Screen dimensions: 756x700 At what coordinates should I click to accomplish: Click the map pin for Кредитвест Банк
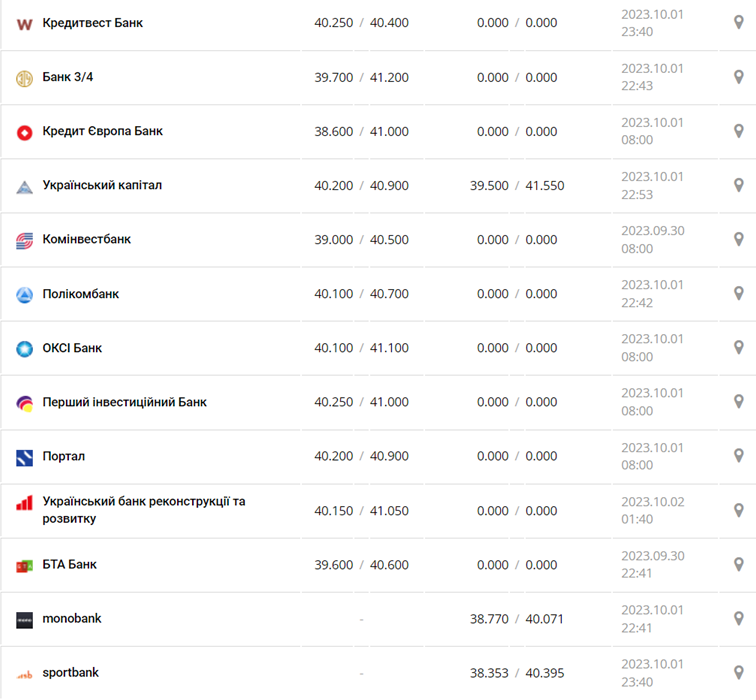pyautogui.click(x=739, y=22)
